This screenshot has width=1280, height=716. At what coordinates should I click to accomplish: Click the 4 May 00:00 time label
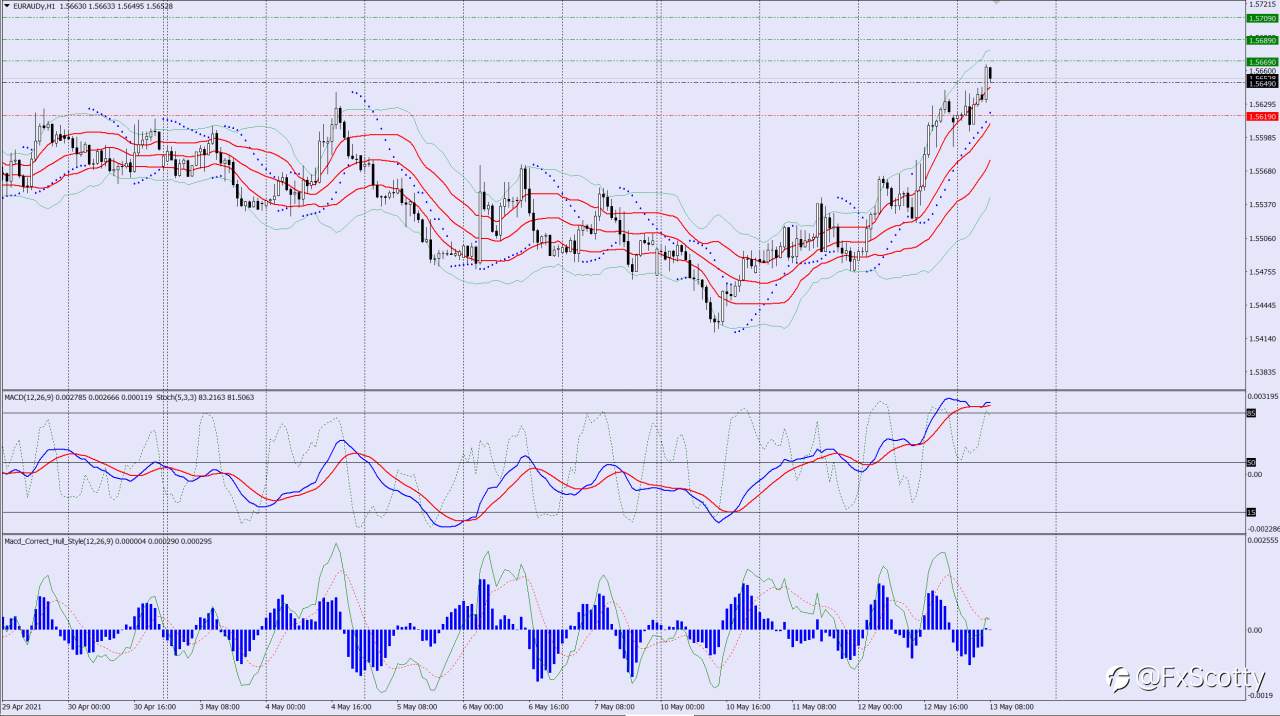coord(285,705)
